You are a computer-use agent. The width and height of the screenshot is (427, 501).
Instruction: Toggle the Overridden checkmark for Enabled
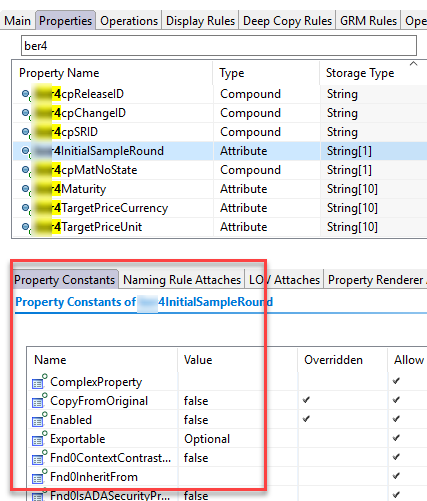tap(306, 419)
